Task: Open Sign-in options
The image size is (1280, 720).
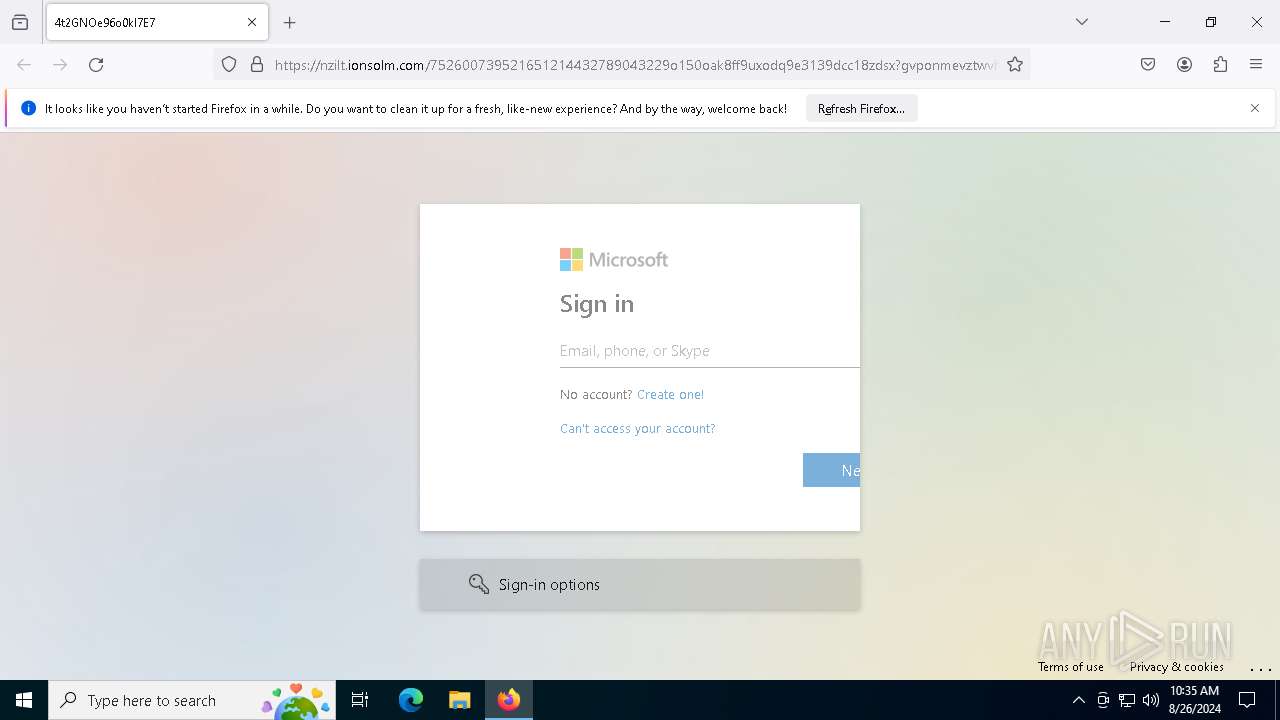Action: click(x=640, y=585)
